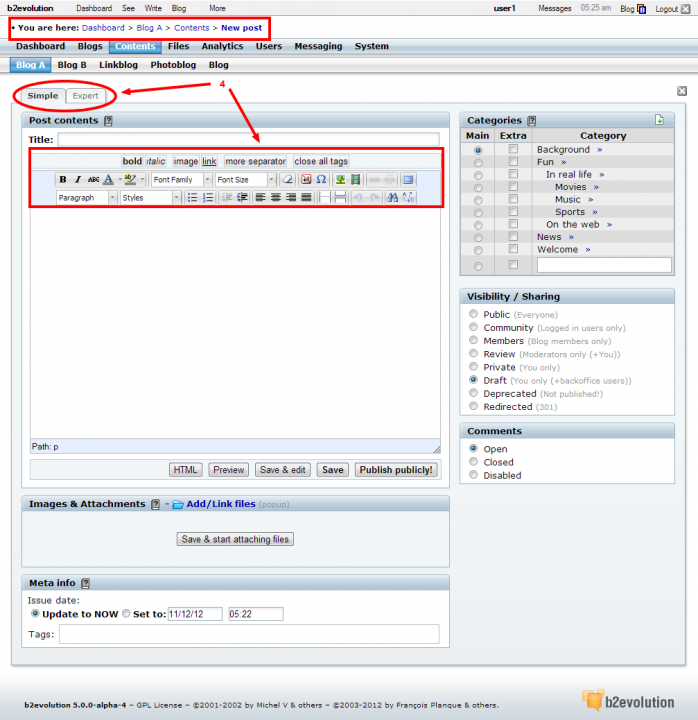
Task: Center align the text
Action: click(276, 197)
